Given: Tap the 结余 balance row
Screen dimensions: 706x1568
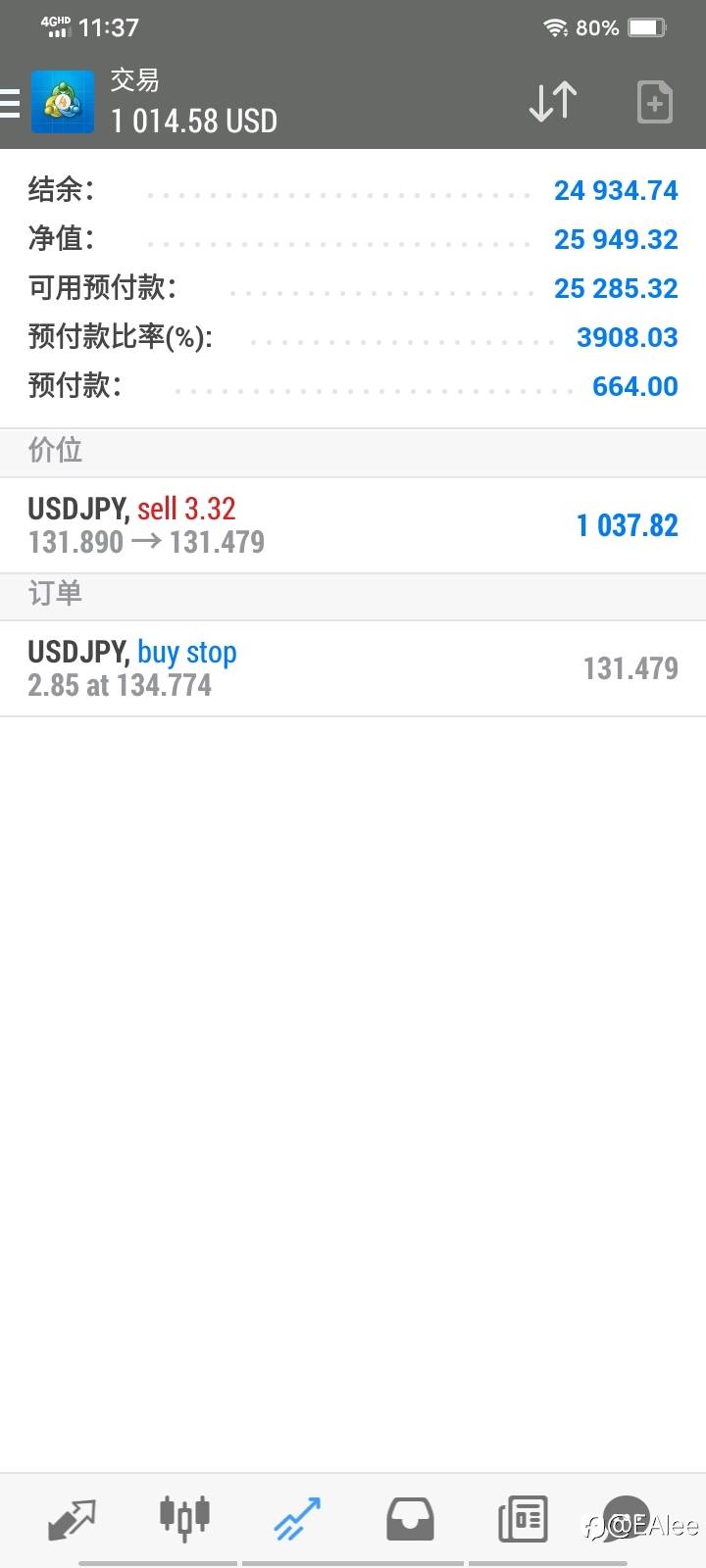Looking at the screenshot, I should click(x=353, y=190).
